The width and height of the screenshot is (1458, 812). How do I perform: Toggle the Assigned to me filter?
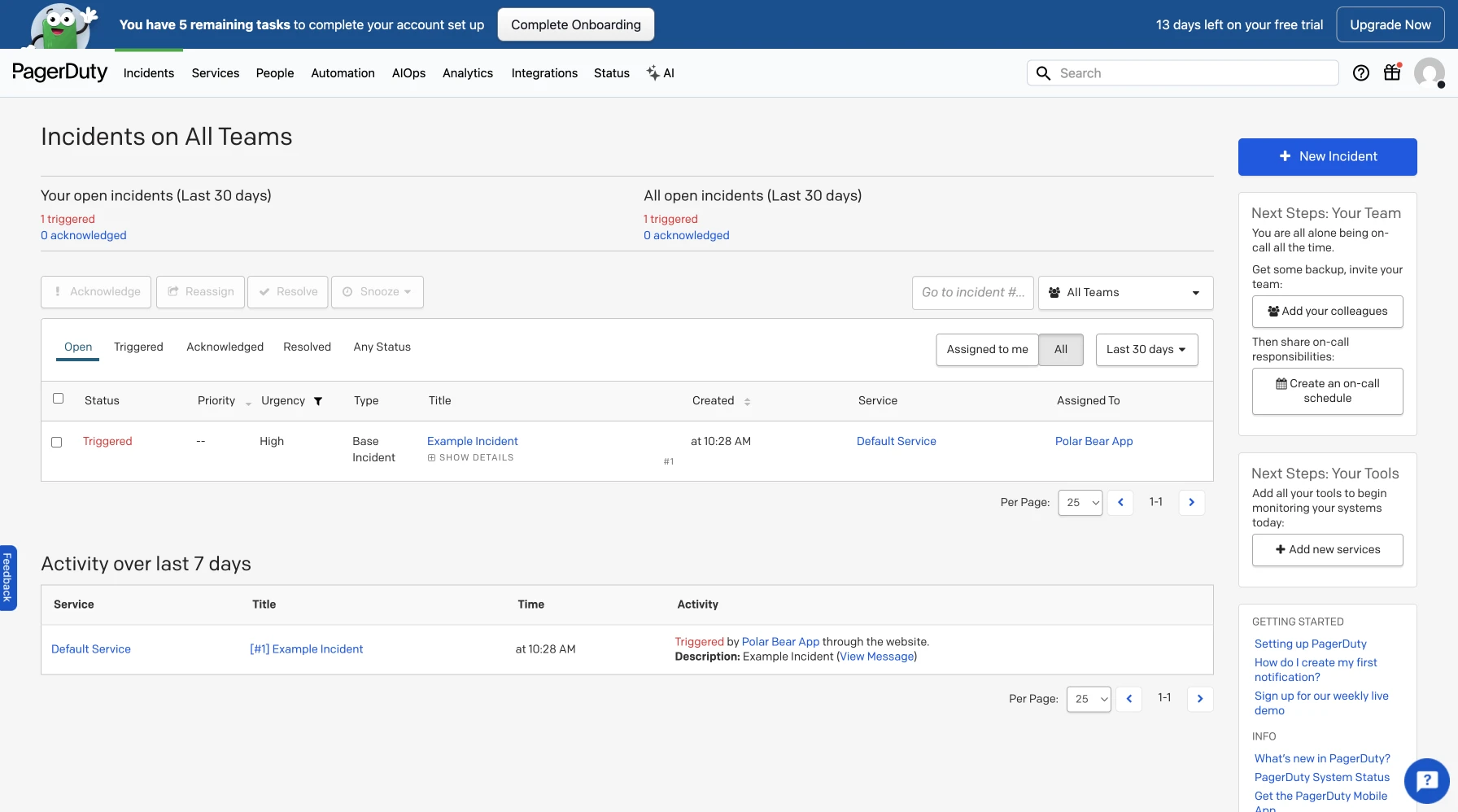click(x=987, y=350)
